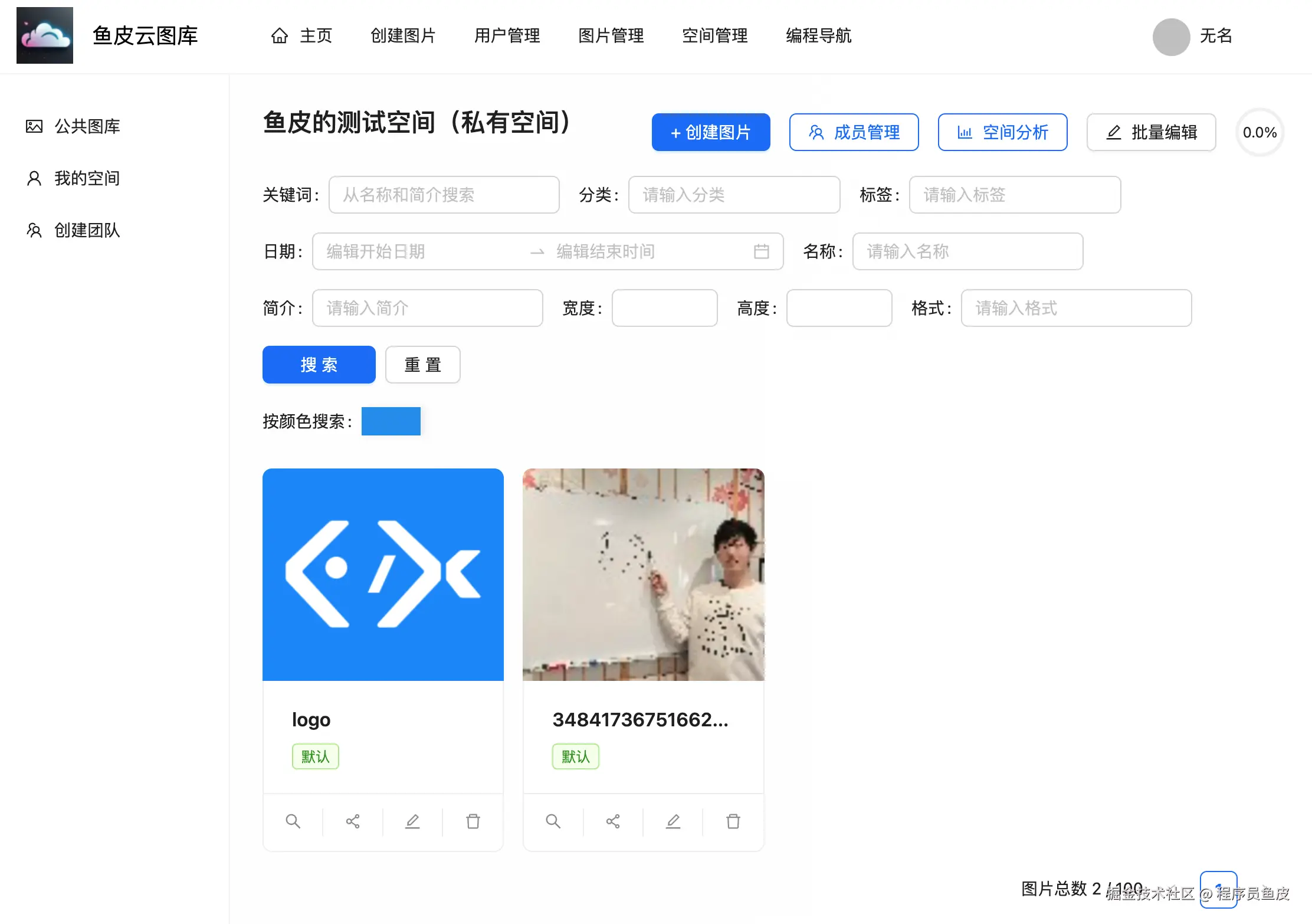
Task: Click the search icon under logo card
Action: pyautogui.click(x=293, y=821)
